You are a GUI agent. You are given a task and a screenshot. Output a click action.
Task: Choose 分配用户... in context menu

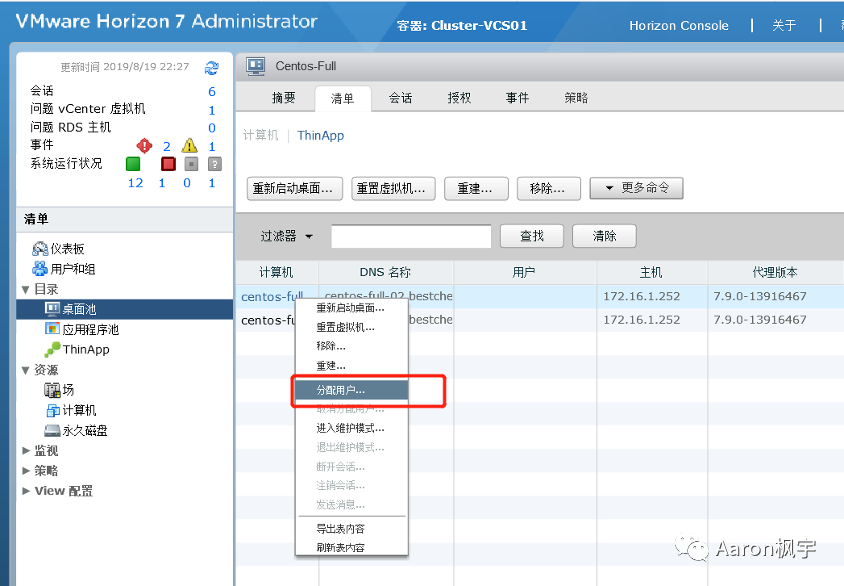(352, 390)
